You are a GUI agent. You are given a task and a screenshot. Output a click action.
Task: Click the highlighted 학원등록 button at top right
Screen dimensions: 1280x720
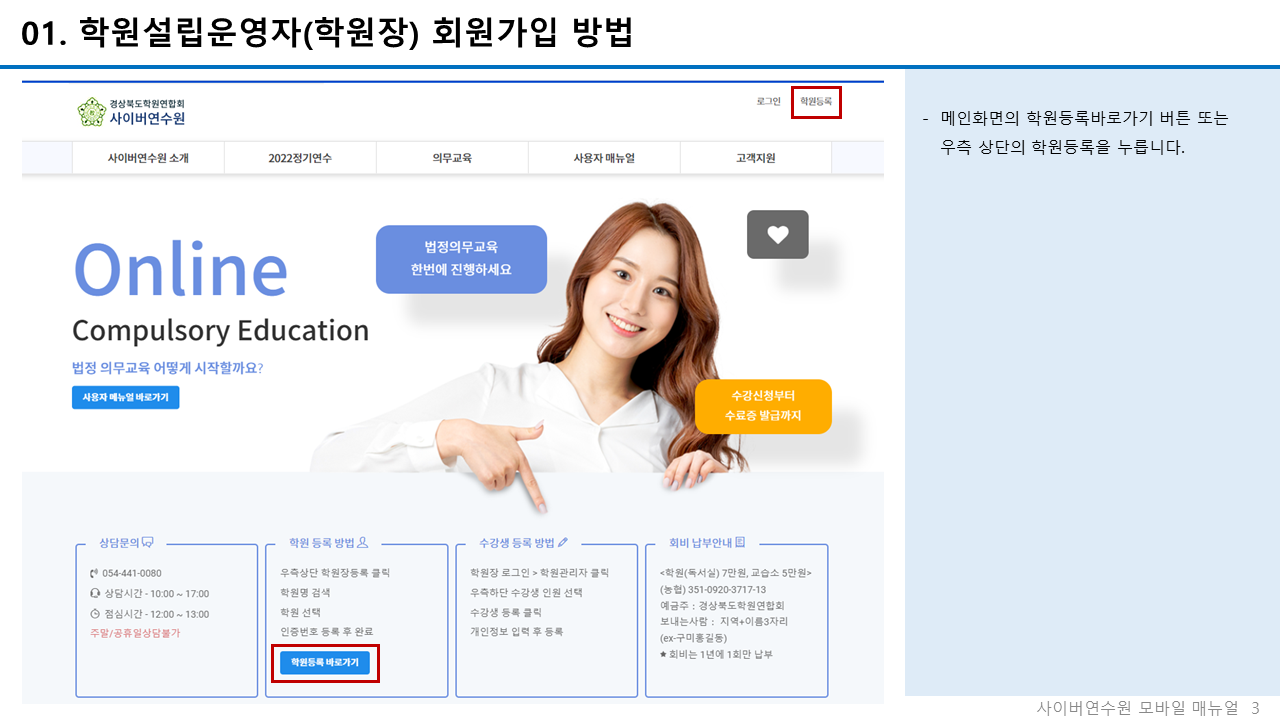coord(816,103)
